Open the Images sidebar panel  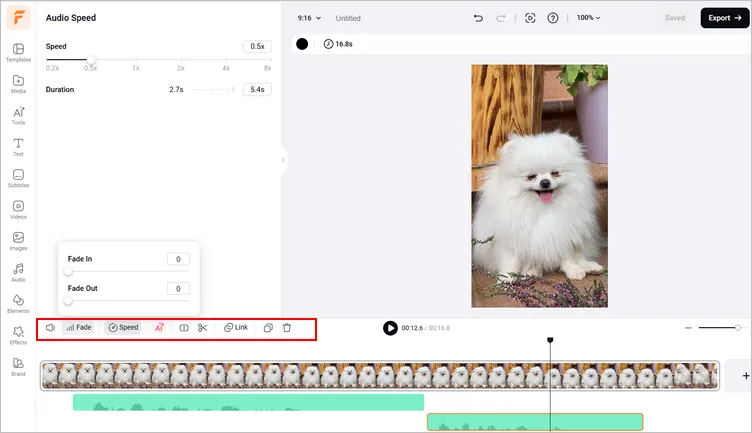(18, 241)
